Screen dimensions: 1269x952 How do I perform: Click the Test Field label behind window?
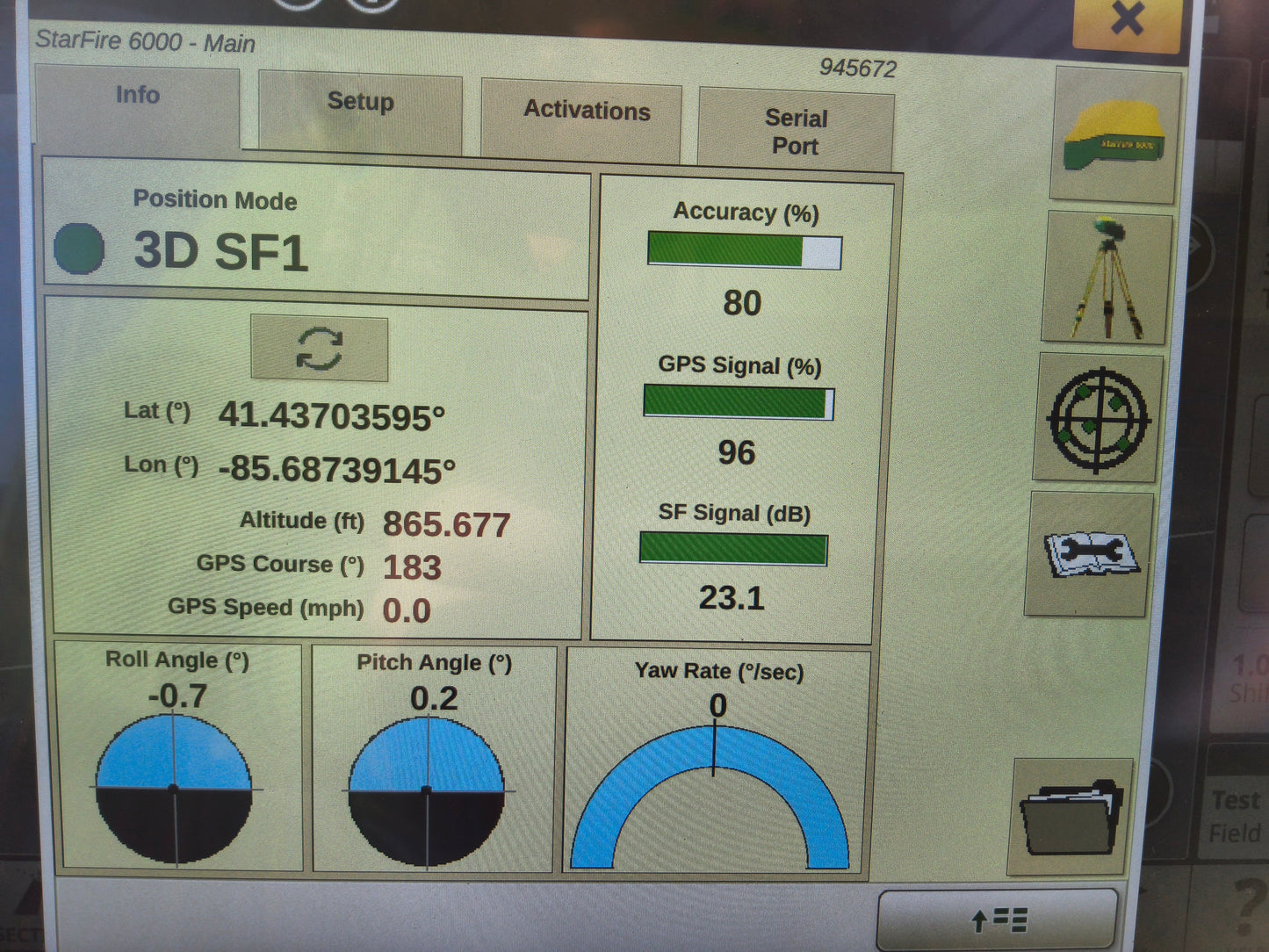[x=1237, y=816]
